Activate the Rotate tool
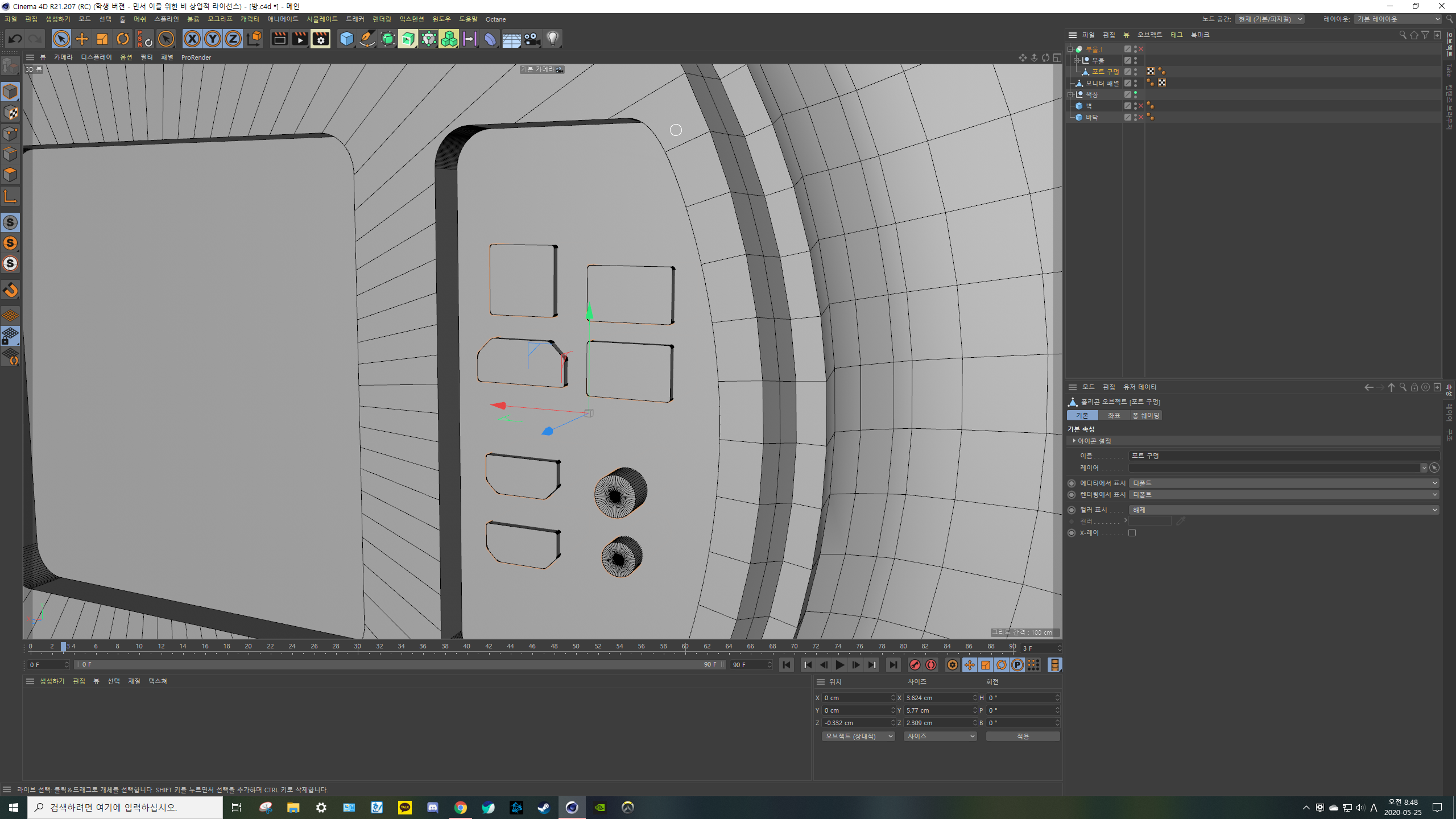Screen dimensions: 1456x819 coord(123,39)
